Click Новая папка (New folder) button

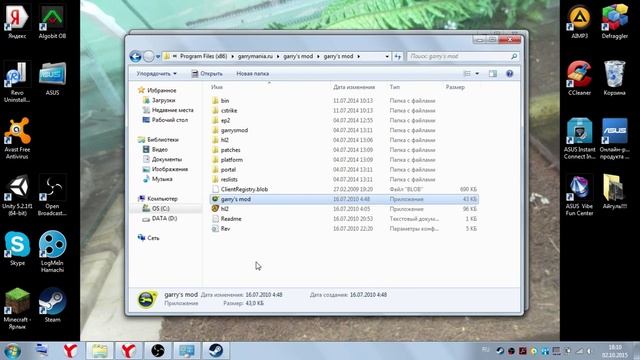[252, 73]
